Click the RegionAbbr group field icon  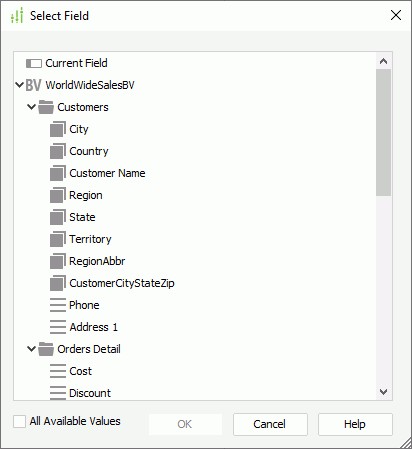click(x=58, y=261)
